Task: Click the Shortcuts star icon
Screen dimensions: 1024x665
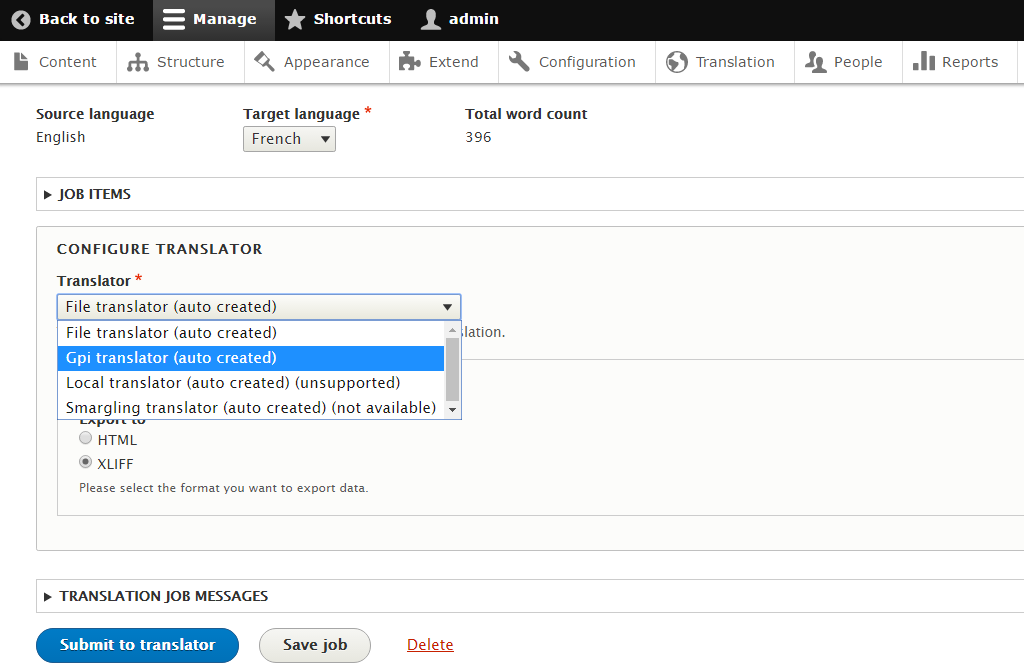Action: [x=294, y=19]
